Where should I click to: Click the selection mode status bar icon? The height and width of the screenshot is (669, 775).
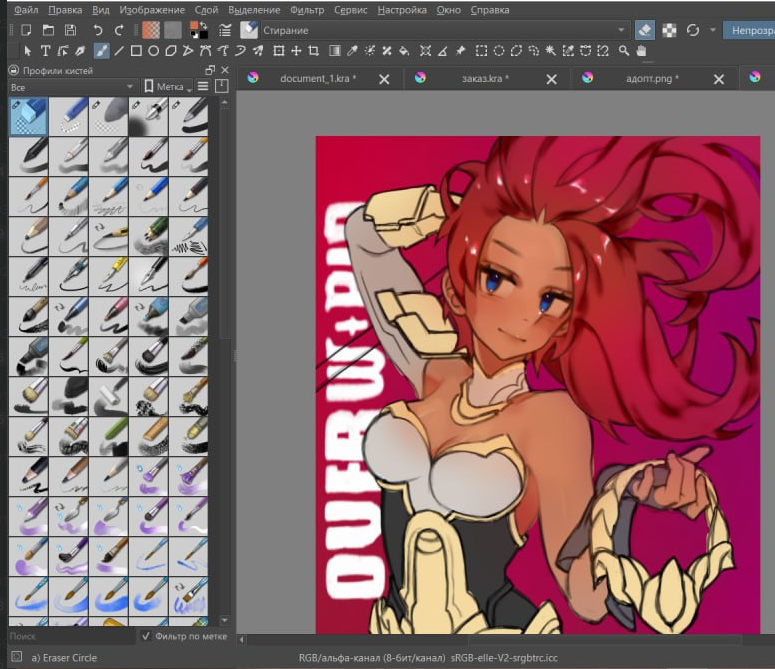(x=16, y=657)
